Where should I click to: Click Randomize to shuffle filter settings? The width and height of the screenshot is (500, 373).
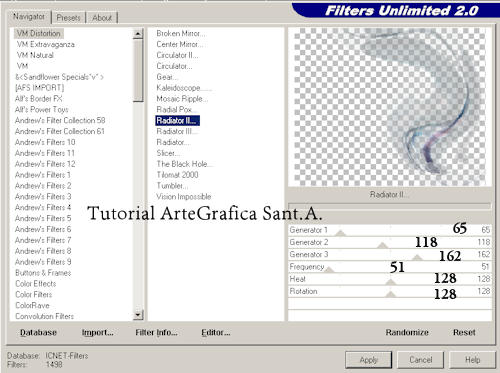[407, 332]
